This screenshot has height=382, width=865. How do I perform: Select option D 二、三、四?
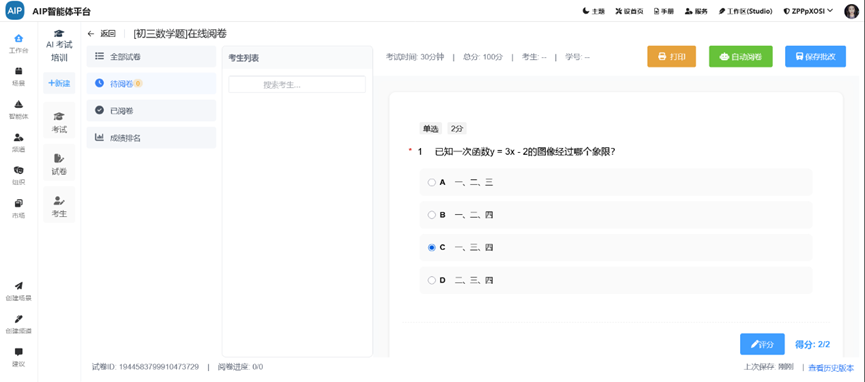pos(616,280)
